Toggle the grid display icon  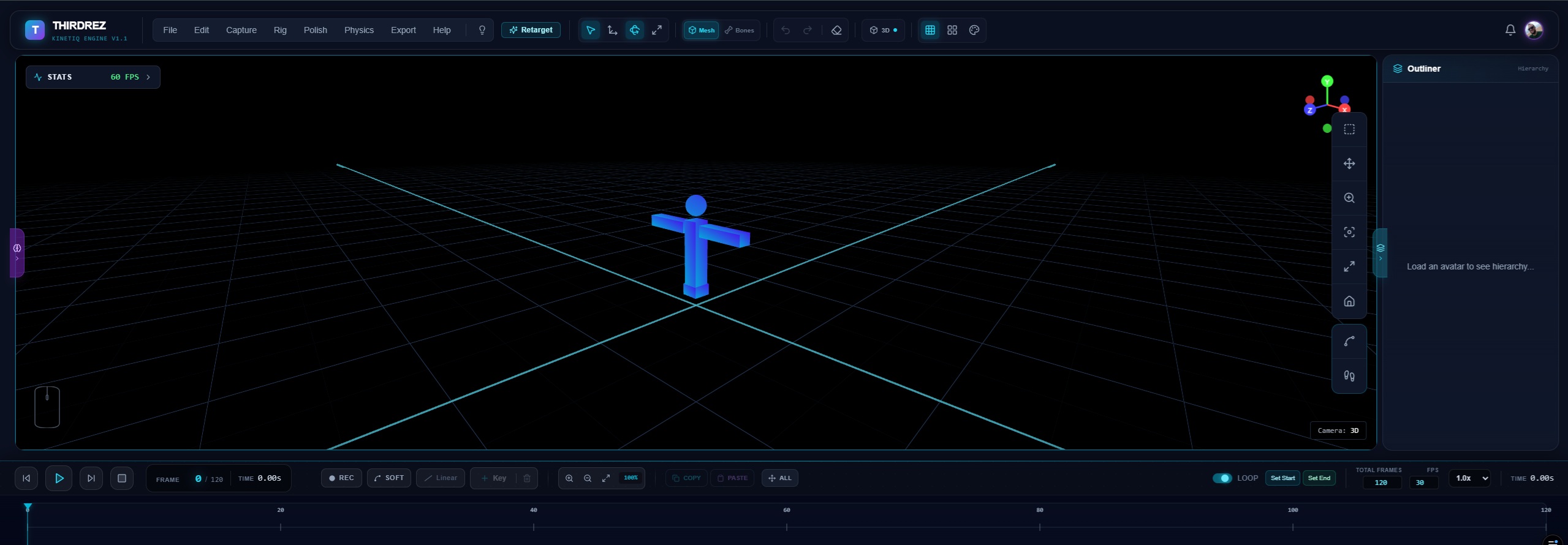(930, 30)
